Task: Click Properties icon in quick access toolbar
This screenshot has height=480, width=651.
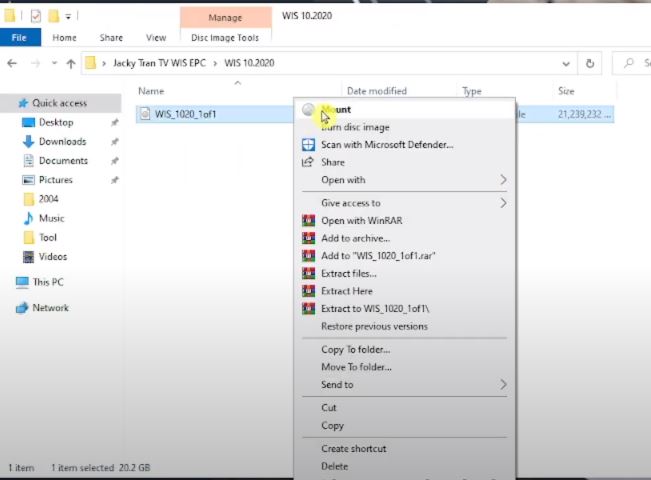Action: point(36,16)
